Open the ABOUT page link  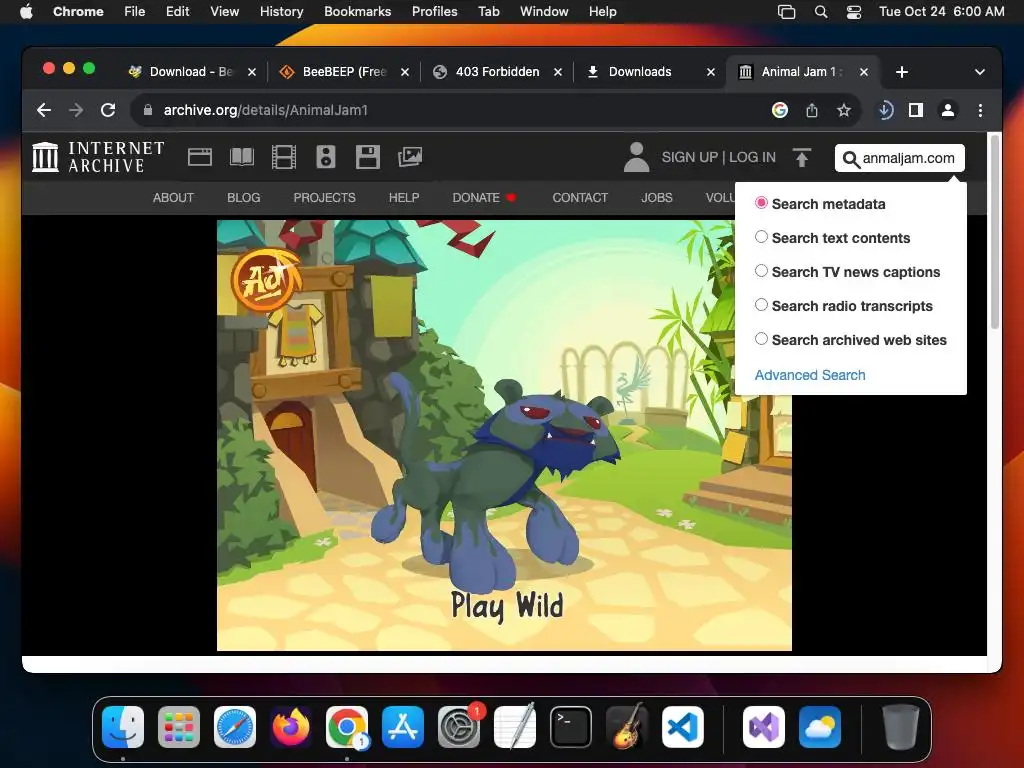coord(173,198)
